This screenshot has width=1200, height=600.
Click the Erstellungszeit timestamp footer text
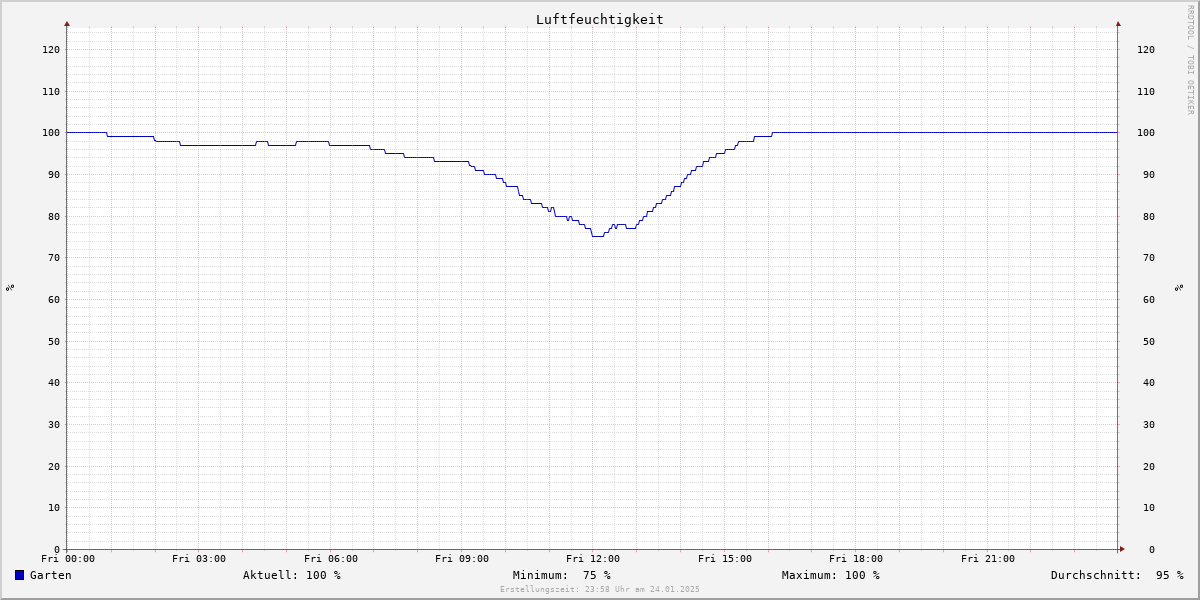tap(600, 589)
